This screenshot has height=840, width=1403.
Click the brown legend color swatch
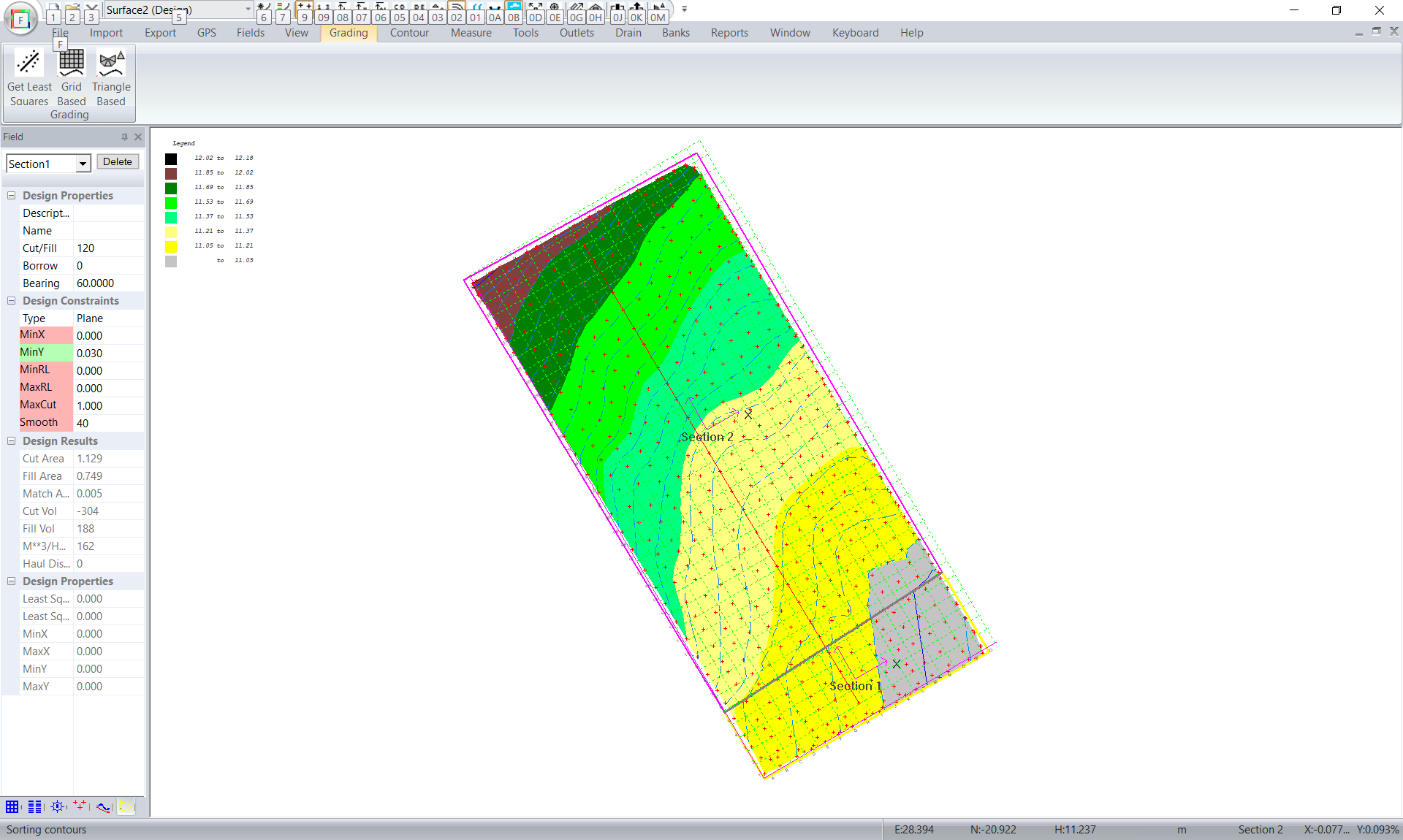tap(171, 174)
